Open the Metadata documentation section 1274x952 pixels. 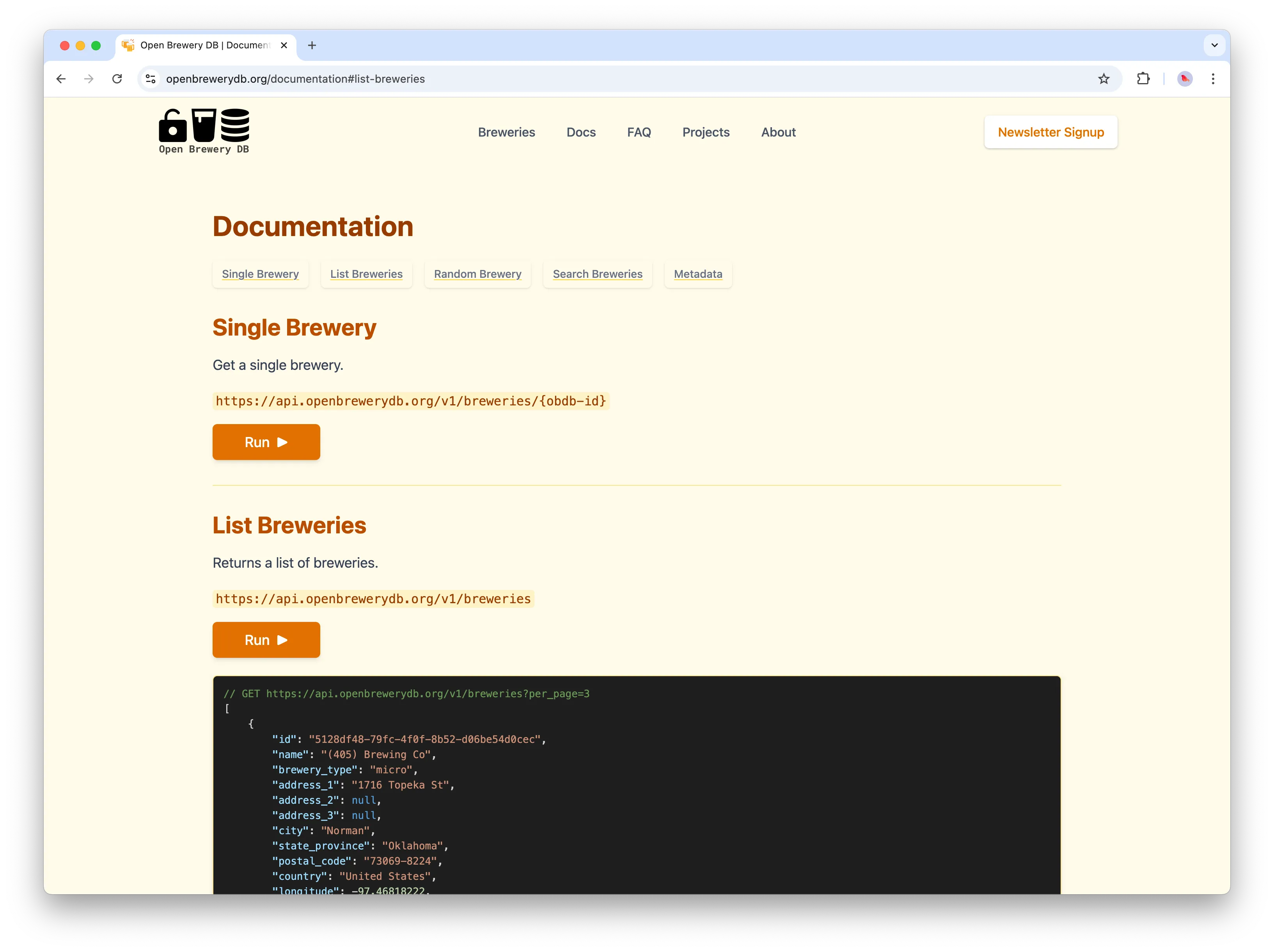coord(697,274)
